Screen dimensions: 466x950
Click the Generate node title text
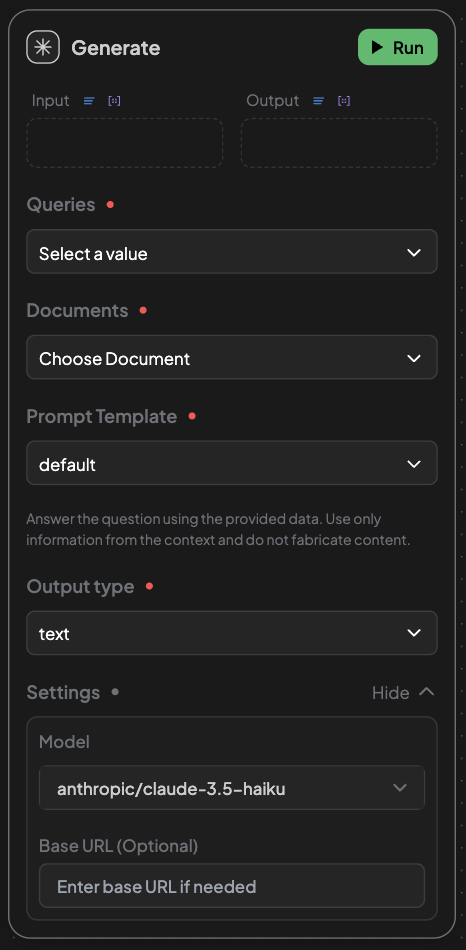click(x=116, y=48)
